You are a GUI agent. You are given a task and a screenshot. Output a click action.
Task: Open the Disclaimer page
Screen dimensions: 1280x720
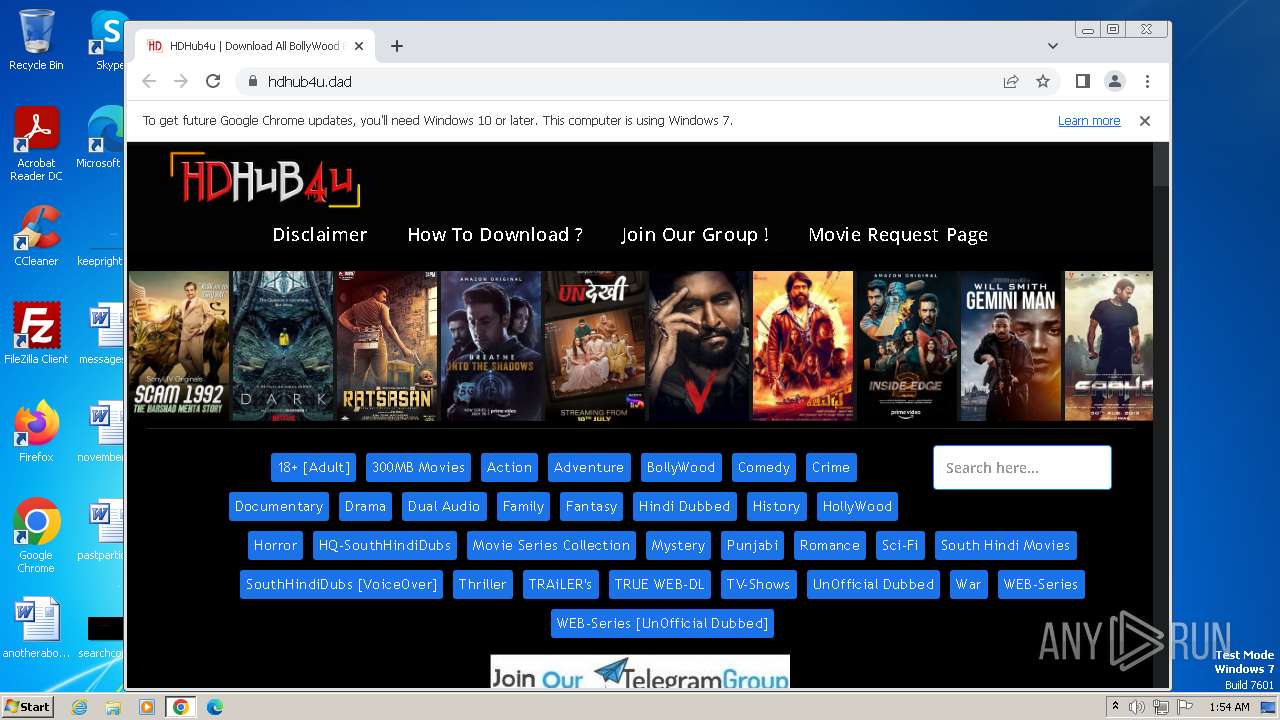(320, 235)
